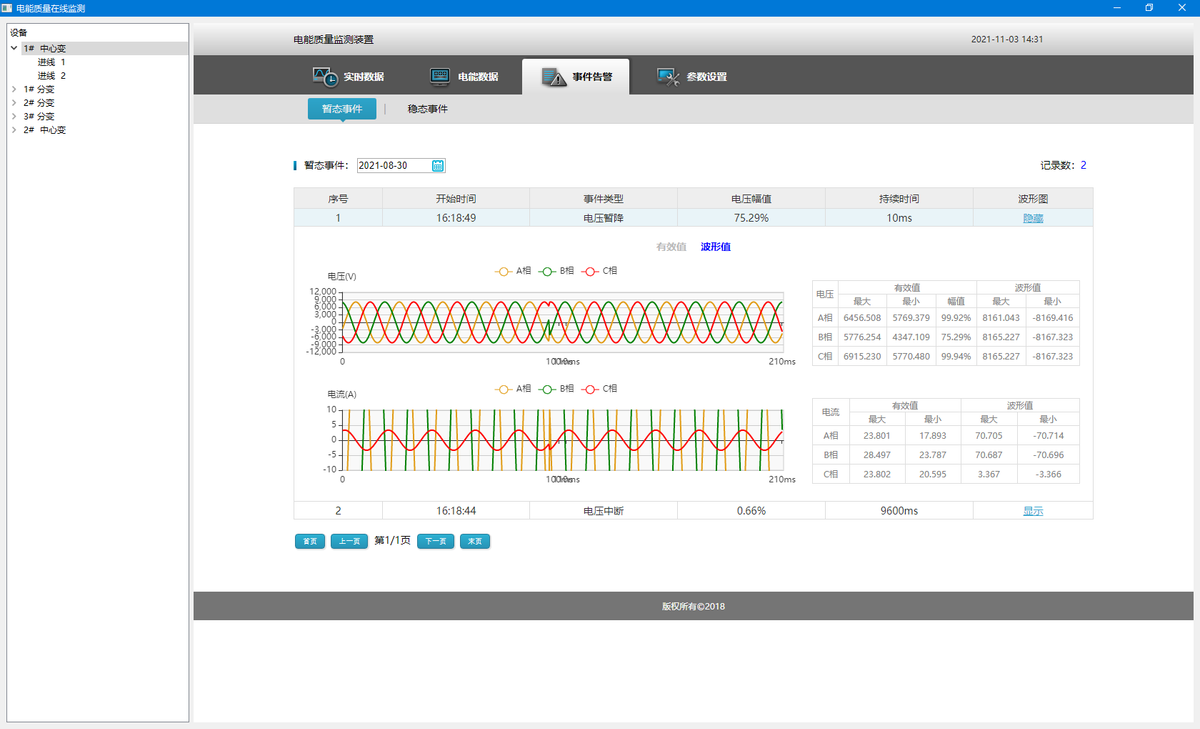Select 进线 1 in device tree
Viewport: 1200px width, 729px height.
pos(52,62)
